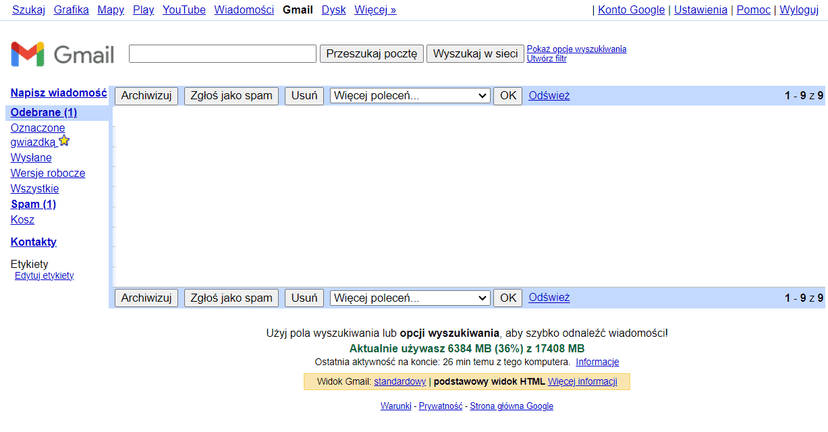The image size is (828, 432).
Task: Click the 'podstawowy widok HTML' text
Action: (x=489, y=381)
